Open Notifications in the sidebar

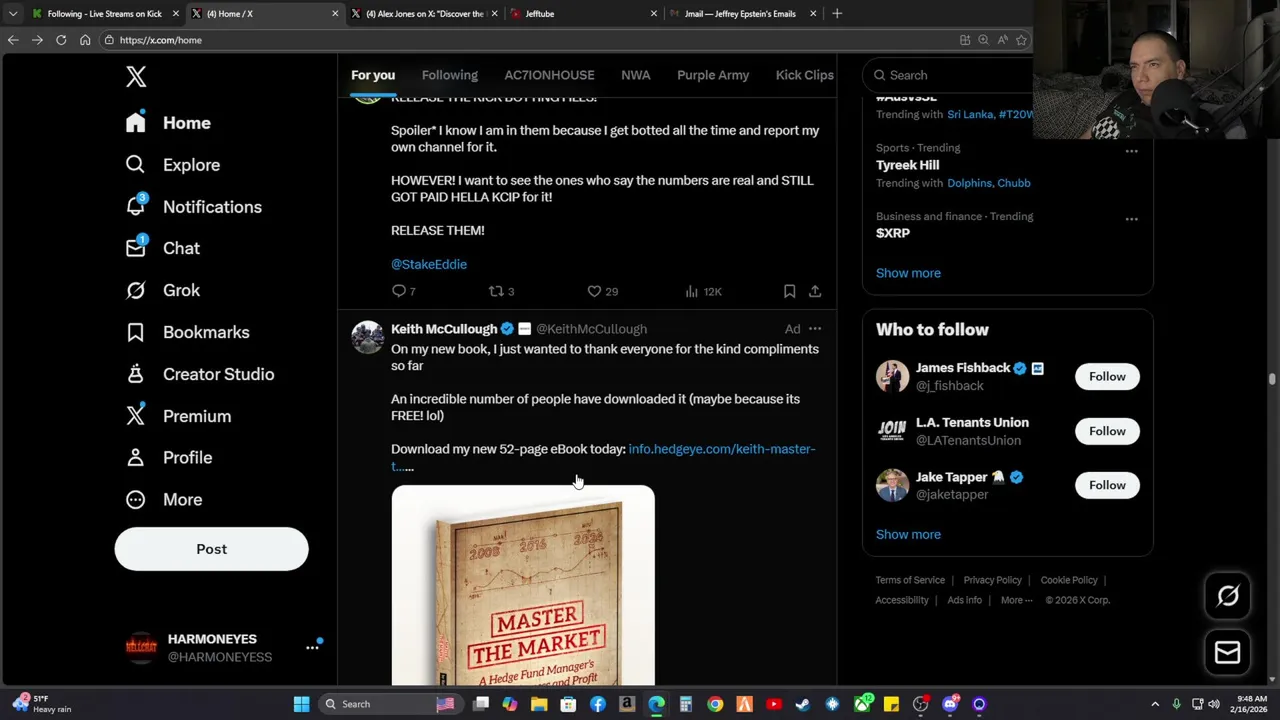pos(193,207)
